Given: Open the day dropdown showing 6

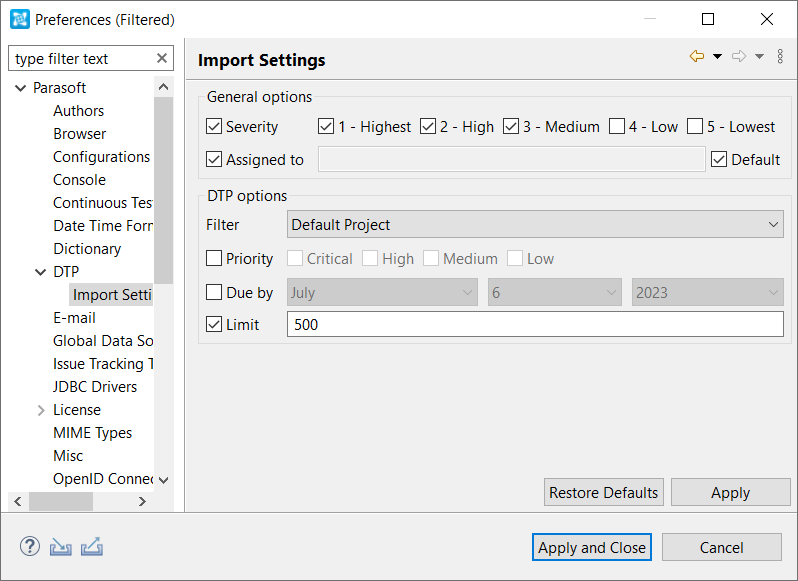Looking at the screenshot, I should coord(555,293).
